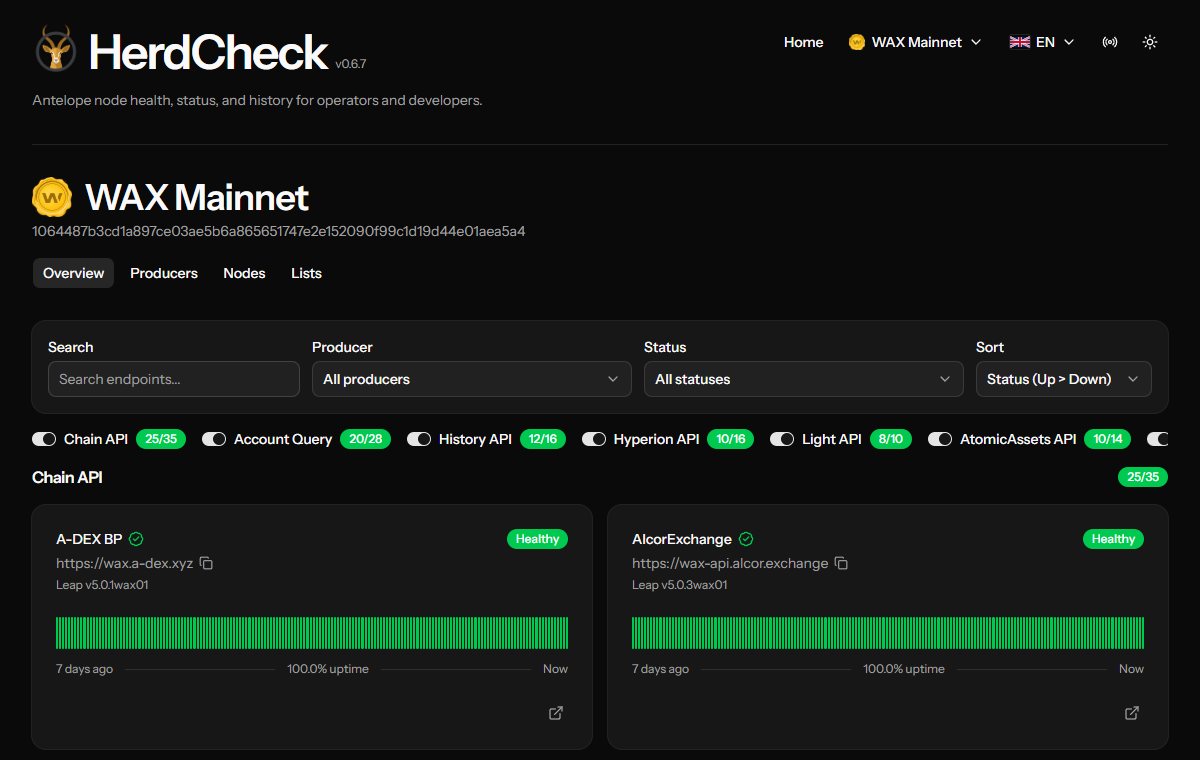Click the HerdCheck antelope logo
This screenshot has width=1200, height=760.
55,49
